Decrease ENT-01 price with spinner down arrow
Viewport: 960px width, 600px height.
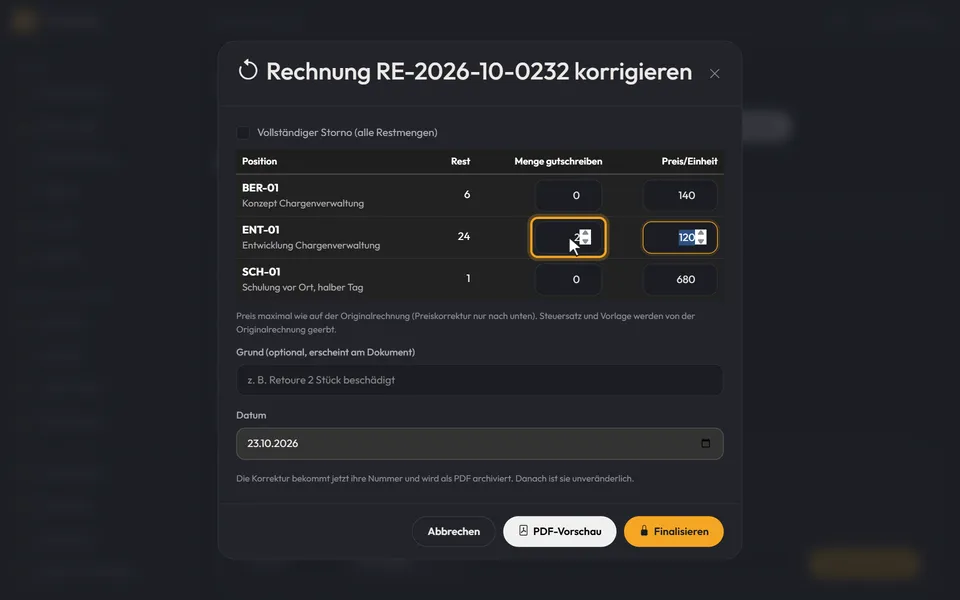701,241
